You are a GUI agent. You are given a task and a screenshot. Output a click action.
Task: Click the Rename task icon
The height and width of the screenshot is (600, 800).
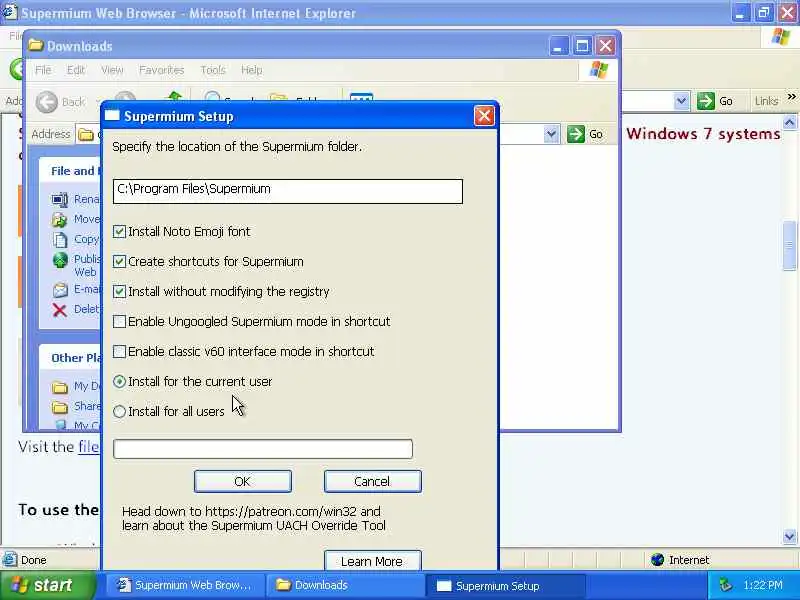coord(60,199)
